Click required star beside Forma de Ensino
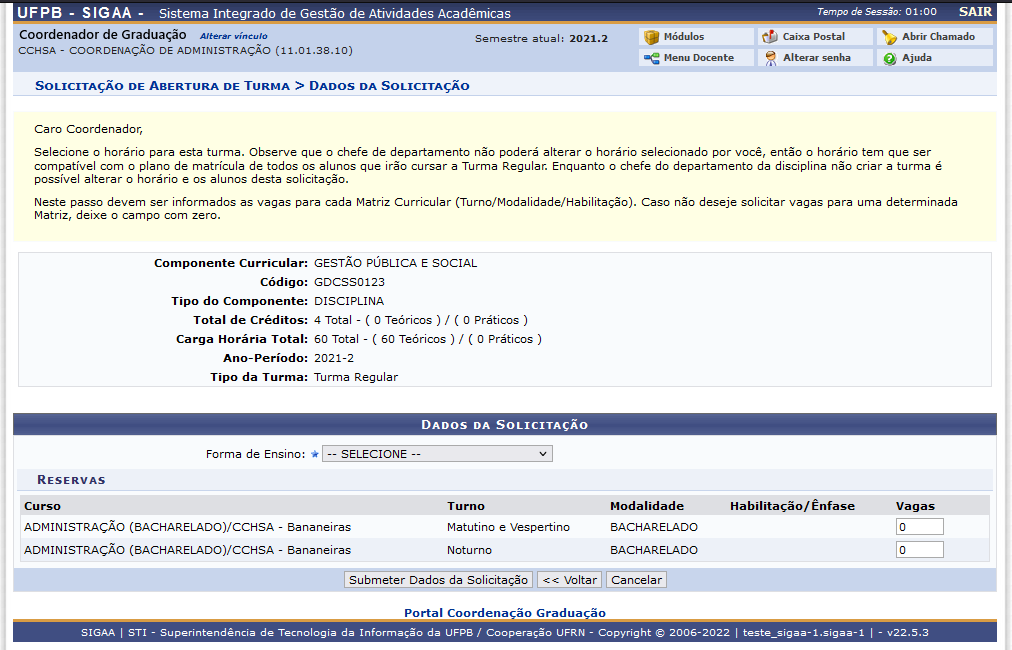This screenshot has width=1012, height=650. (x=314, y=454)
